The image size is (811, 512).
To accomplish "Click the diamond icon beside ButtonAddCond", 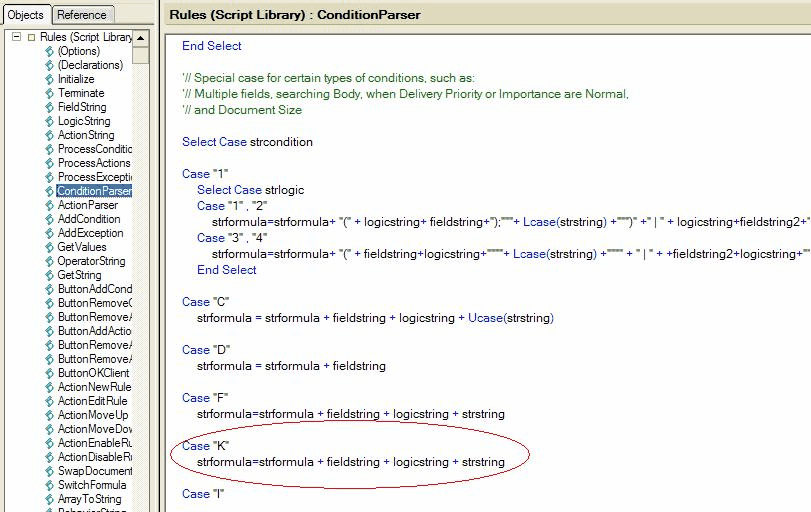I will pyautogui.click(x=49, y=289).
